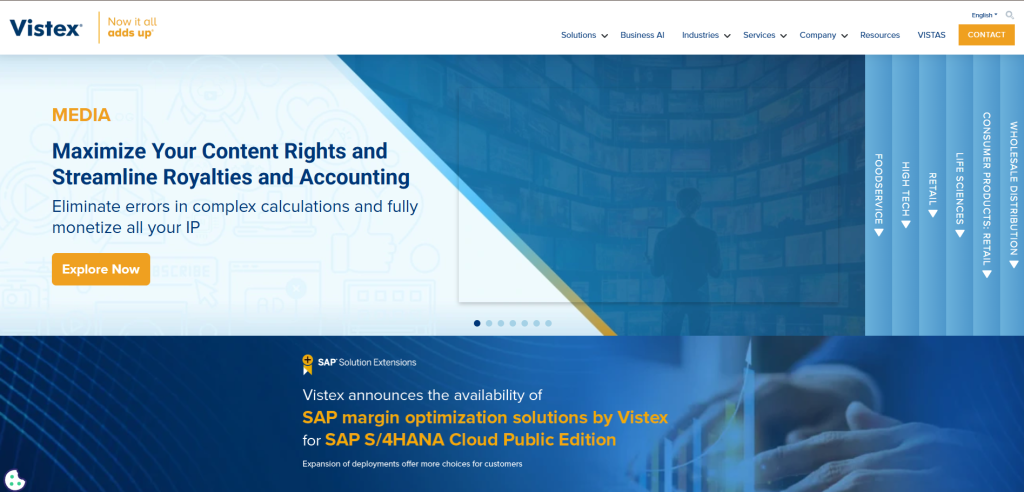
Task: Expand the Foodservice panel arrow
Action: pyautogui.click(x=878, y=232)
